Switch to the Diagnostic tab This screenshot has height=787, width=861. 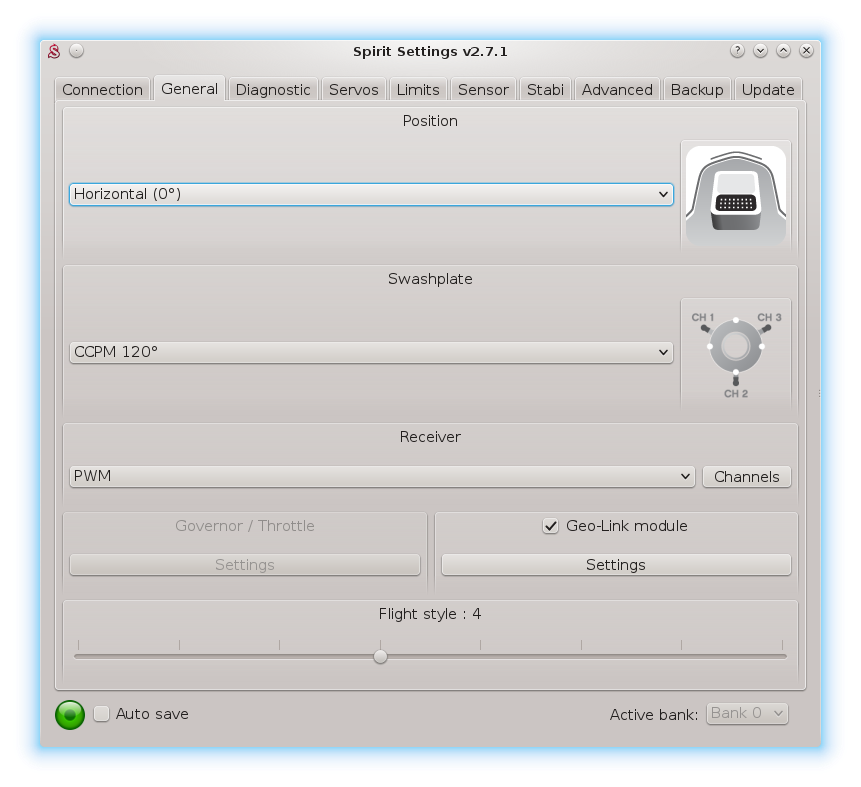(273, 90)
